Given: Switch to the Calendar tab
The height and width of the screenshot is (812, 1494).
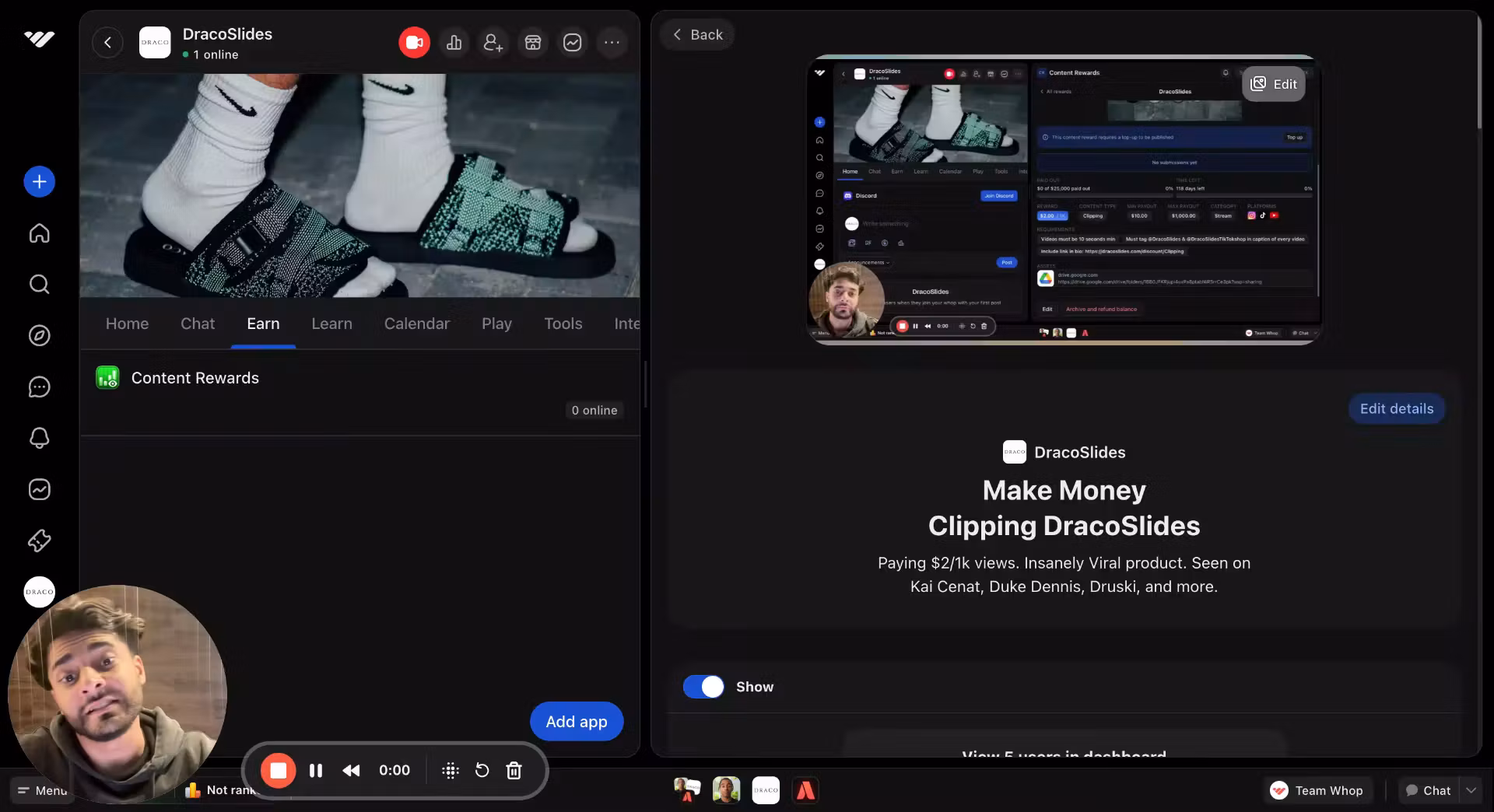Looking at the screenshot, I should point(416,324).
